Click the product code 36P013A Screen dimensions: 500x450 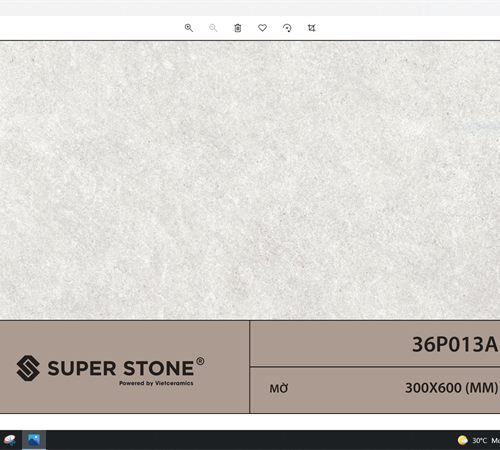pyautogui.click(x=455, y=344)
